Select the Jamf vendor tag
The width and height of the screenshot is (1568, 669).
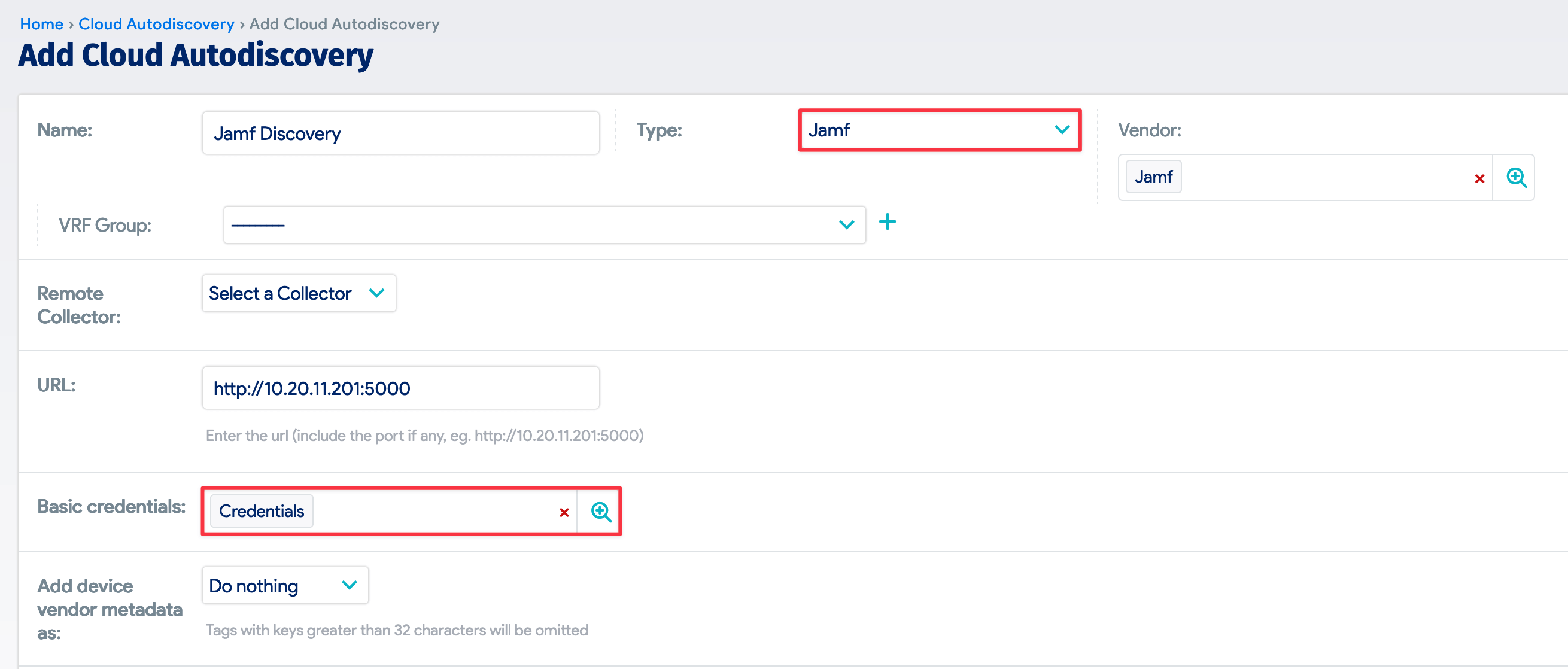(x=1153, y=177)
